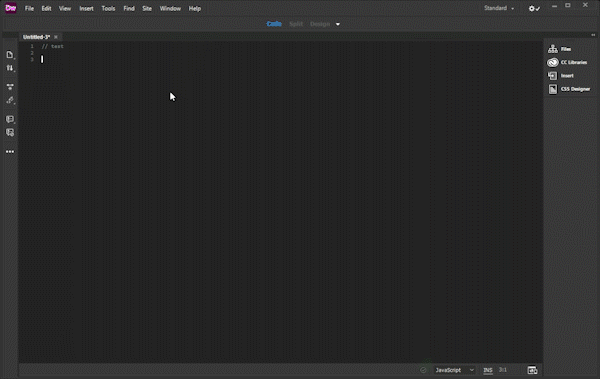Open the Window menu
This screenshot has height=379, width=600.
point(170,8)
